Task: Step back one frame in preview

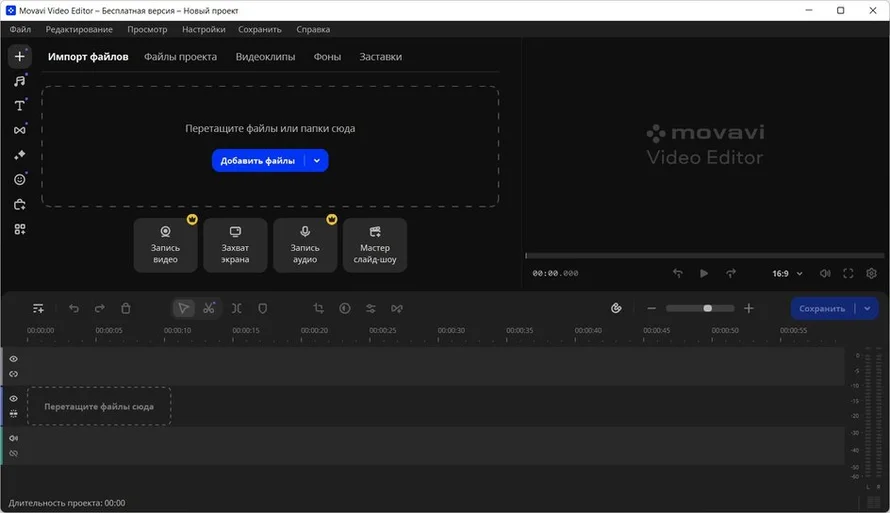Action: (678, 273)
